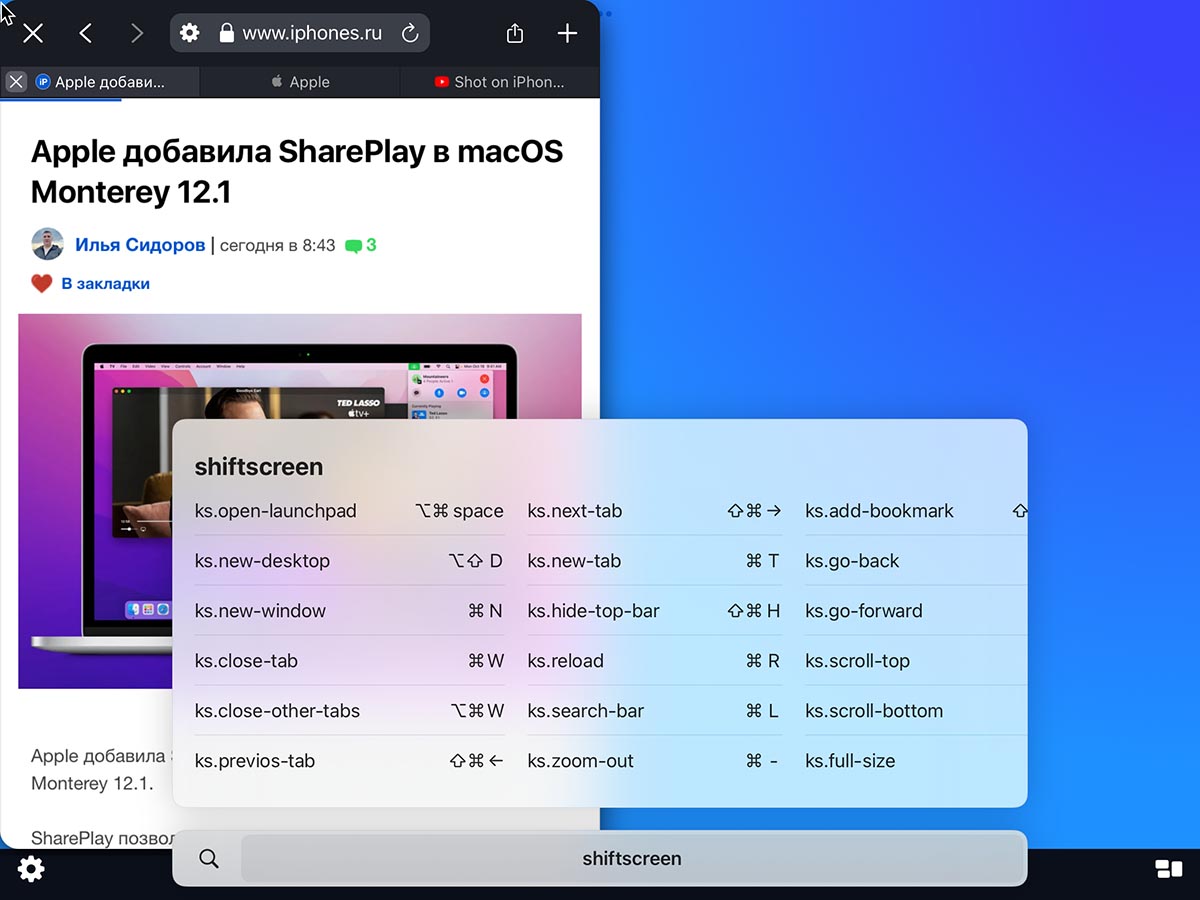Select ks.full-size shortcut row
Screen dimensions: 1200x900
(916, 761)
